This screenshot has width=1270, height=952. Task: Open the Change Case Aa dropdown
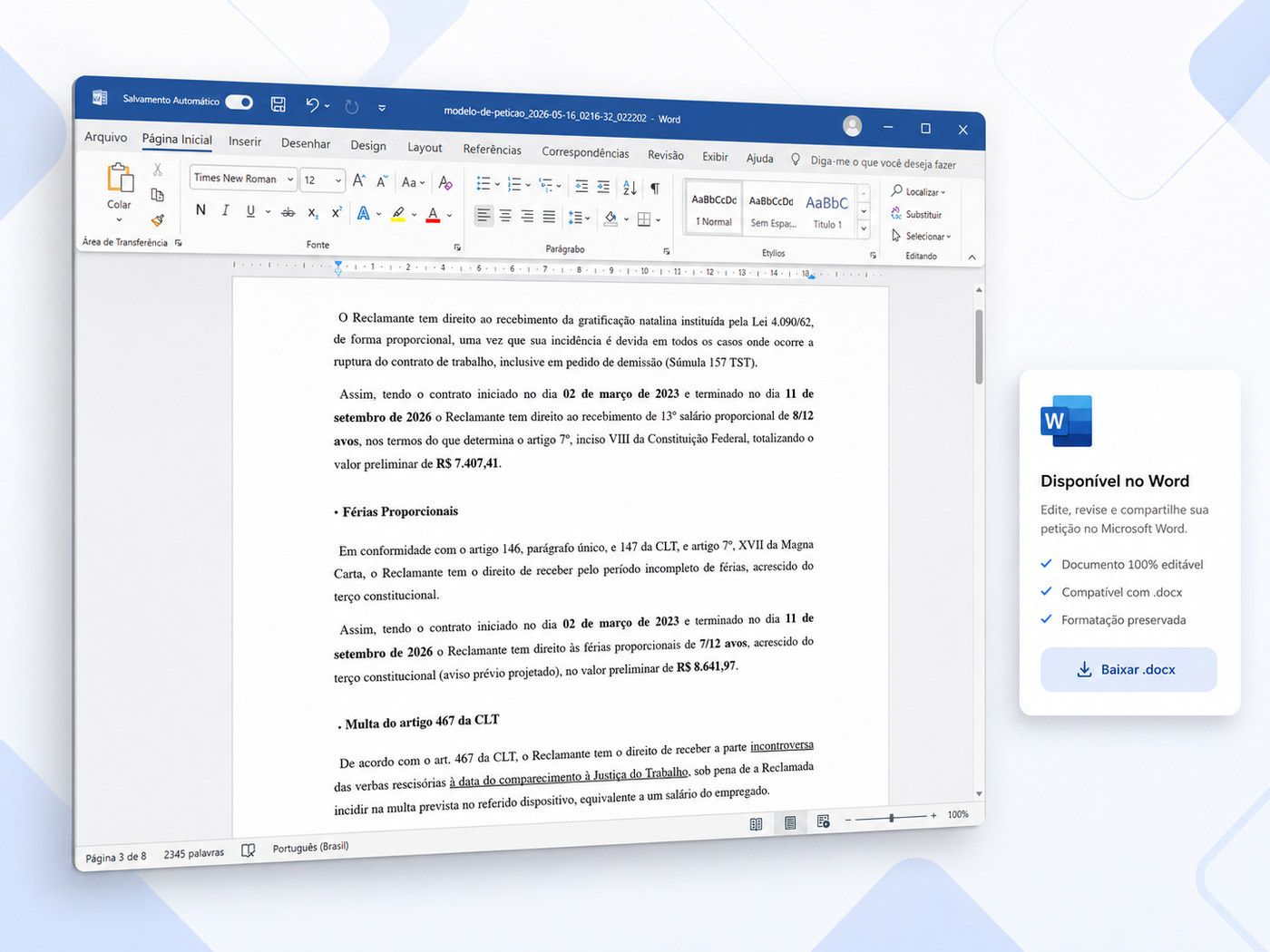coord(413,182)
